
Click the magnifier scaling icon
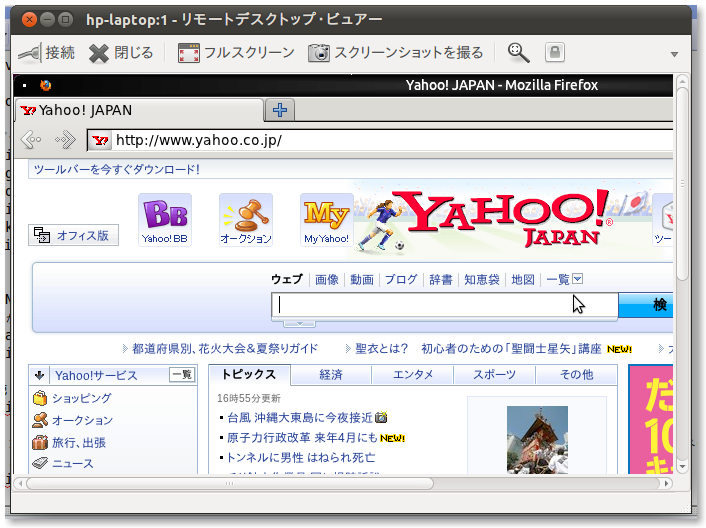point(518,53)
